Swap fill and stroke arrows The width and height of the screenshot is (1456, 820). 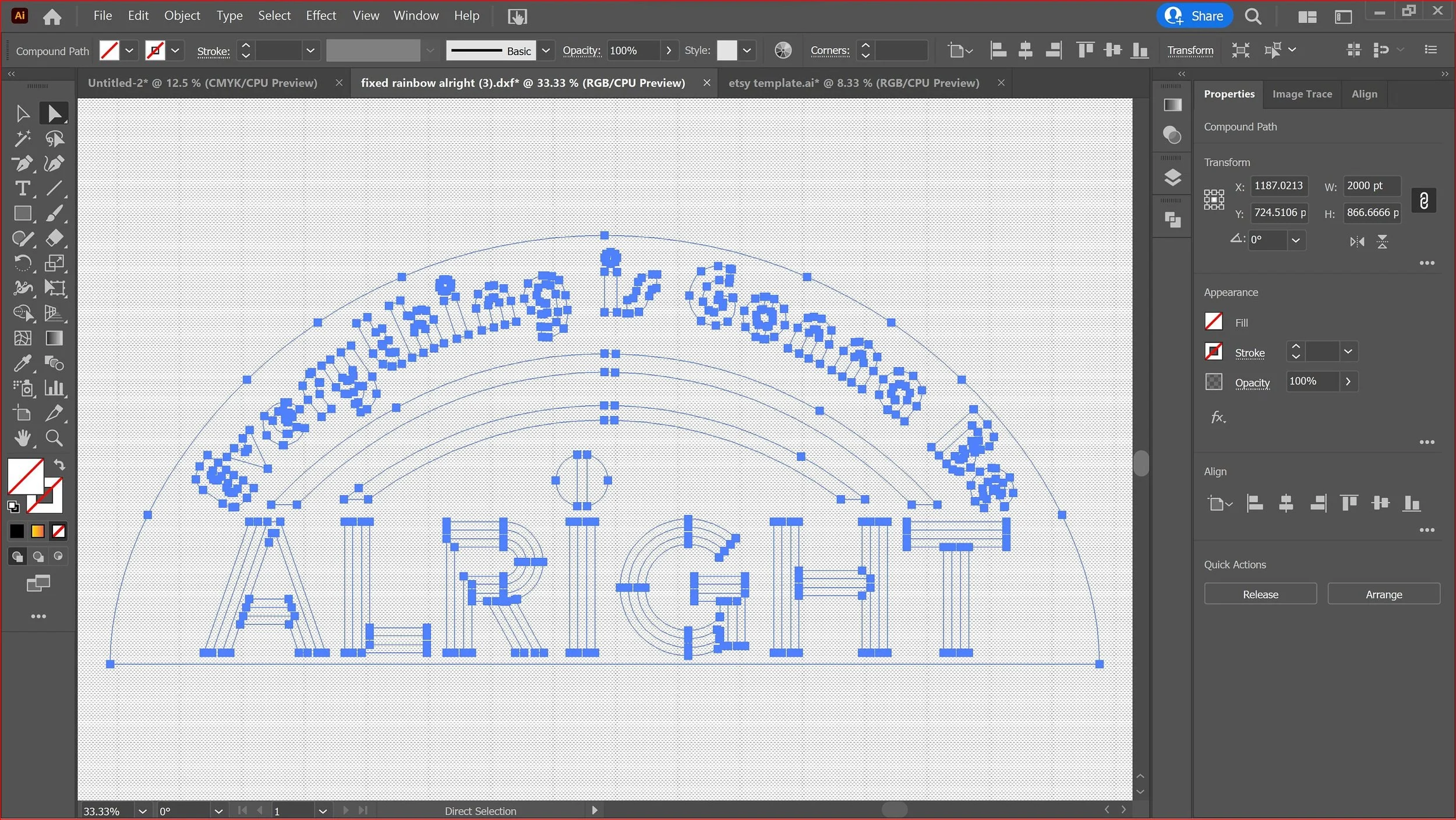coord(59,465)
